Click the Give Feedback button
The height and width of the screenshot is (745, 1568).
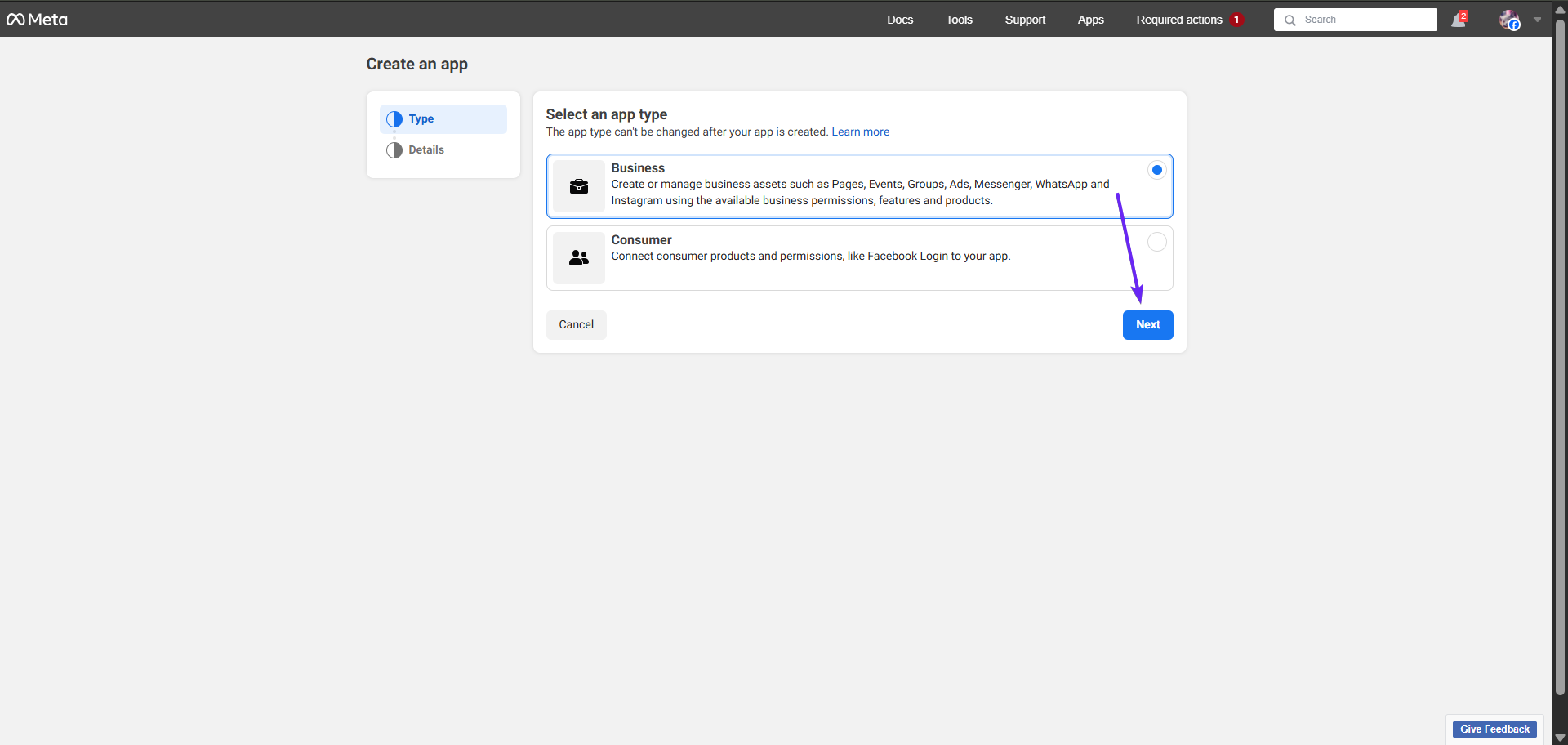pyautogui.click(x=1494, y=729)
